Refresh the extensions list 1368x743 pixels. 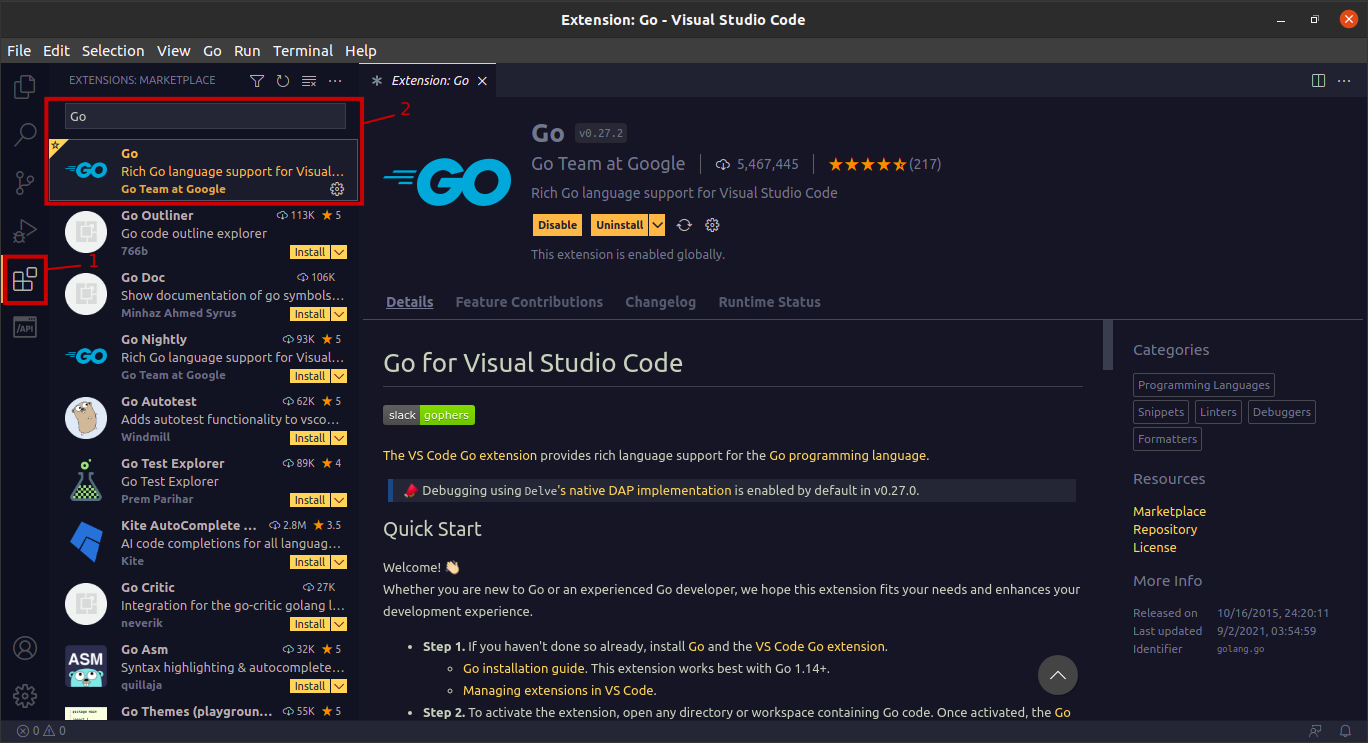coord(283,80)
